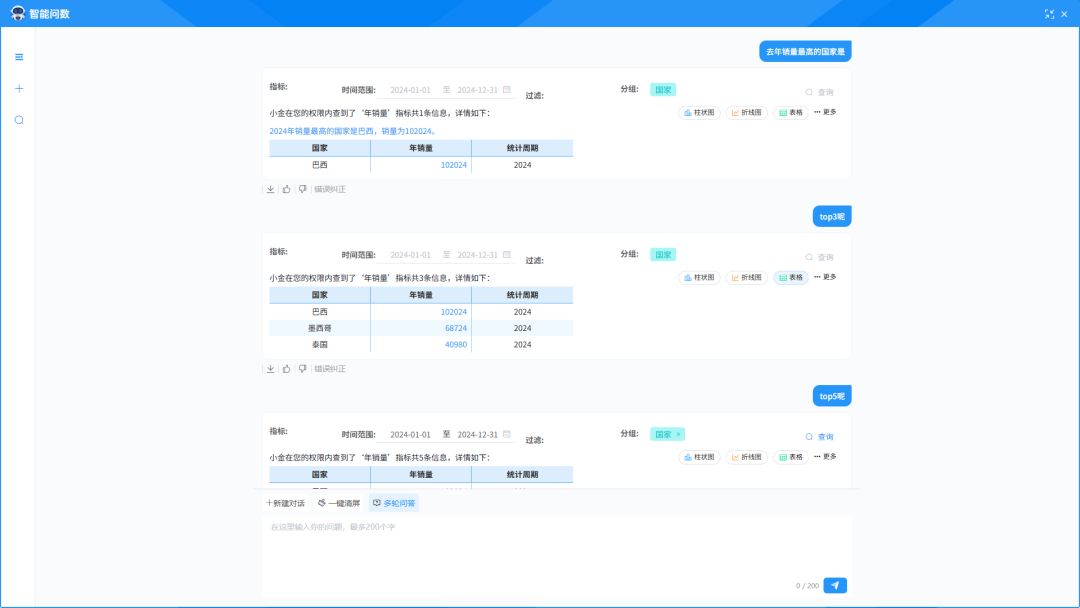Toggle 多轮问答 multi-turn mode
The image size is (1080, 608).
click(394, 503)
